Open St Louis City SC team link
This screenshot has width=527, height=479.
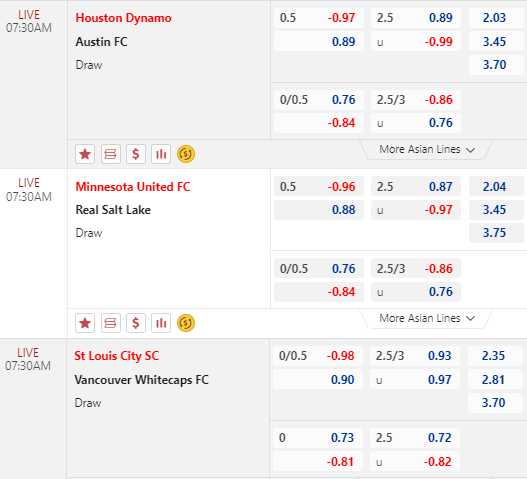tap(117, 356)
